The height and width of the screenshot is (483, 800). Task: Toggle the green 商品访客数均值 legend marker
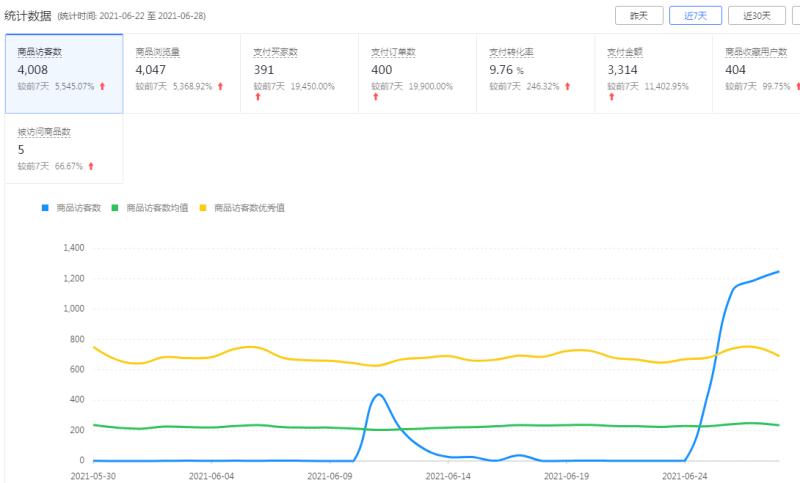pyautogui.click(x=115, y=208)
